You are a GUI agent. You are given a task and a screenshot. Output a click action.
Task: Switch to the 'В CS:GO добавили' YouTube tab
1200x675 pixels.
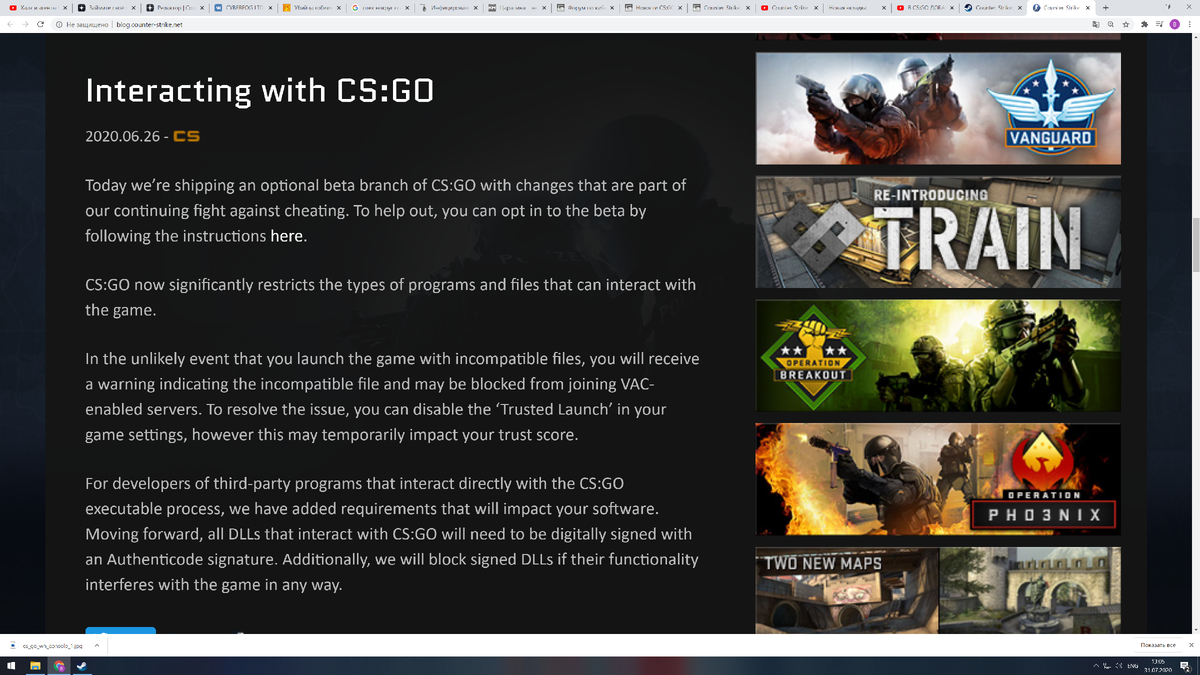pos(925,7)
